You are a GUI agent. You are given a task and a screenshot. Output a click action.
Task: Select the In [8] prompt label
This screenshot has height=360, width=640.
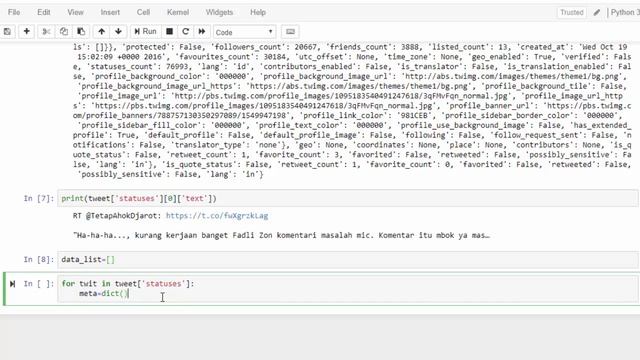(38, 260)
